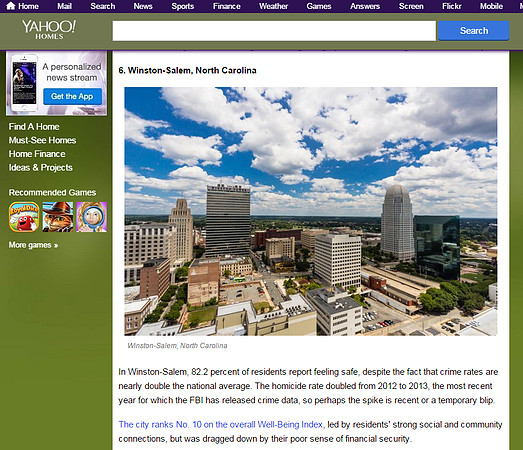
Task: Open Weather in the top navigation
Action: tap(274, 6)
